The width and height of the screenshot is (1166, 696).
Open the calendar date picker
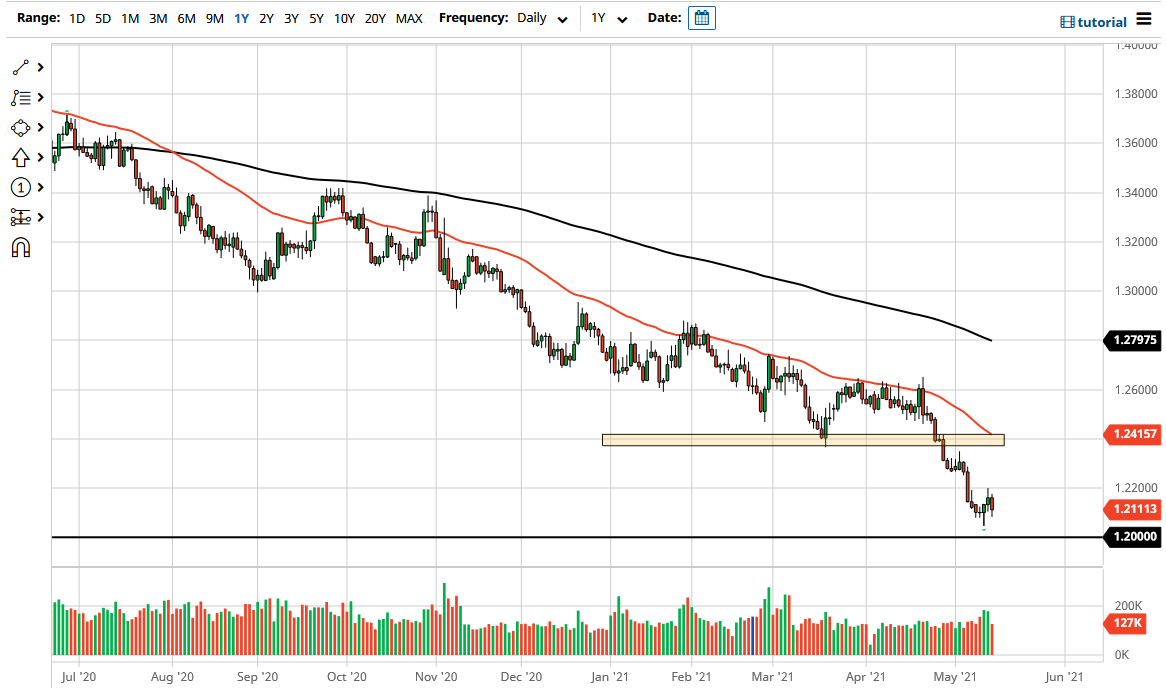point(701,17)
